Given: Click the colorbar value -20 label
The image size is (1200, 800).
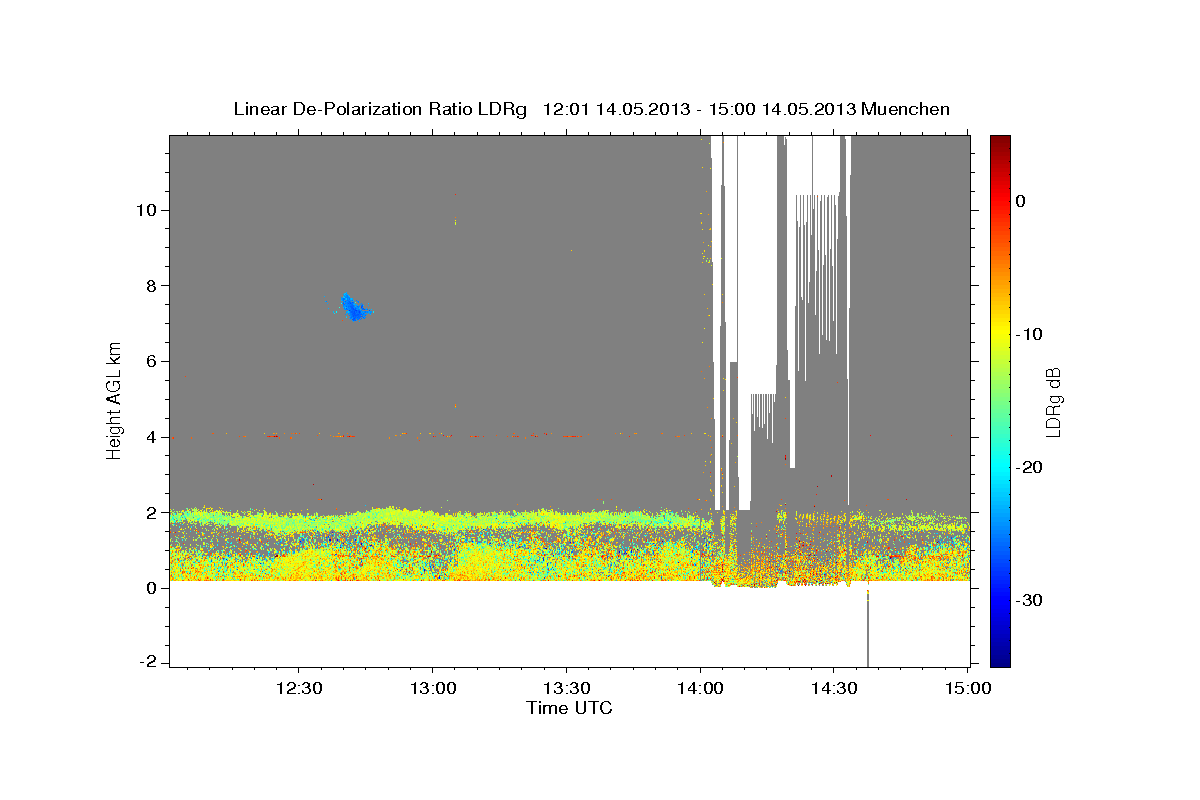Looking at the screenshot, I should pyautogui.click(x=1030, y=467).
